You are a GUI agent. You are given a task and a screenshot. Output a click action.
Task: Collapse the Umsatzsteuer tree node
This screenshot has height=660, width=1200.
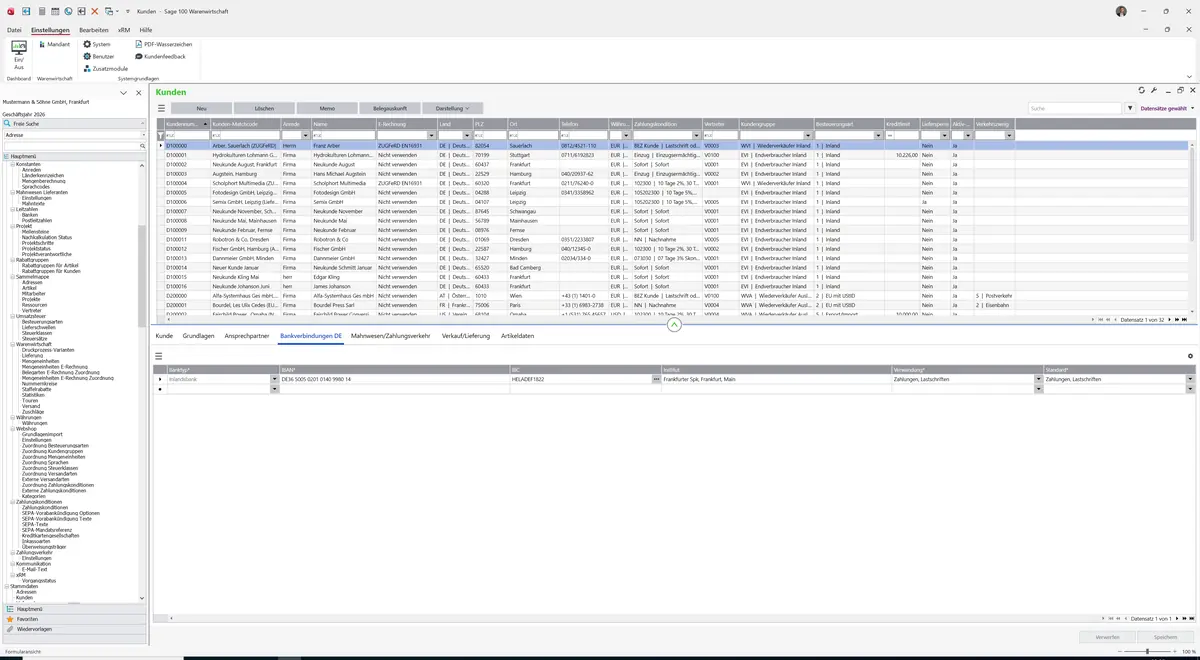coord(13,315)
